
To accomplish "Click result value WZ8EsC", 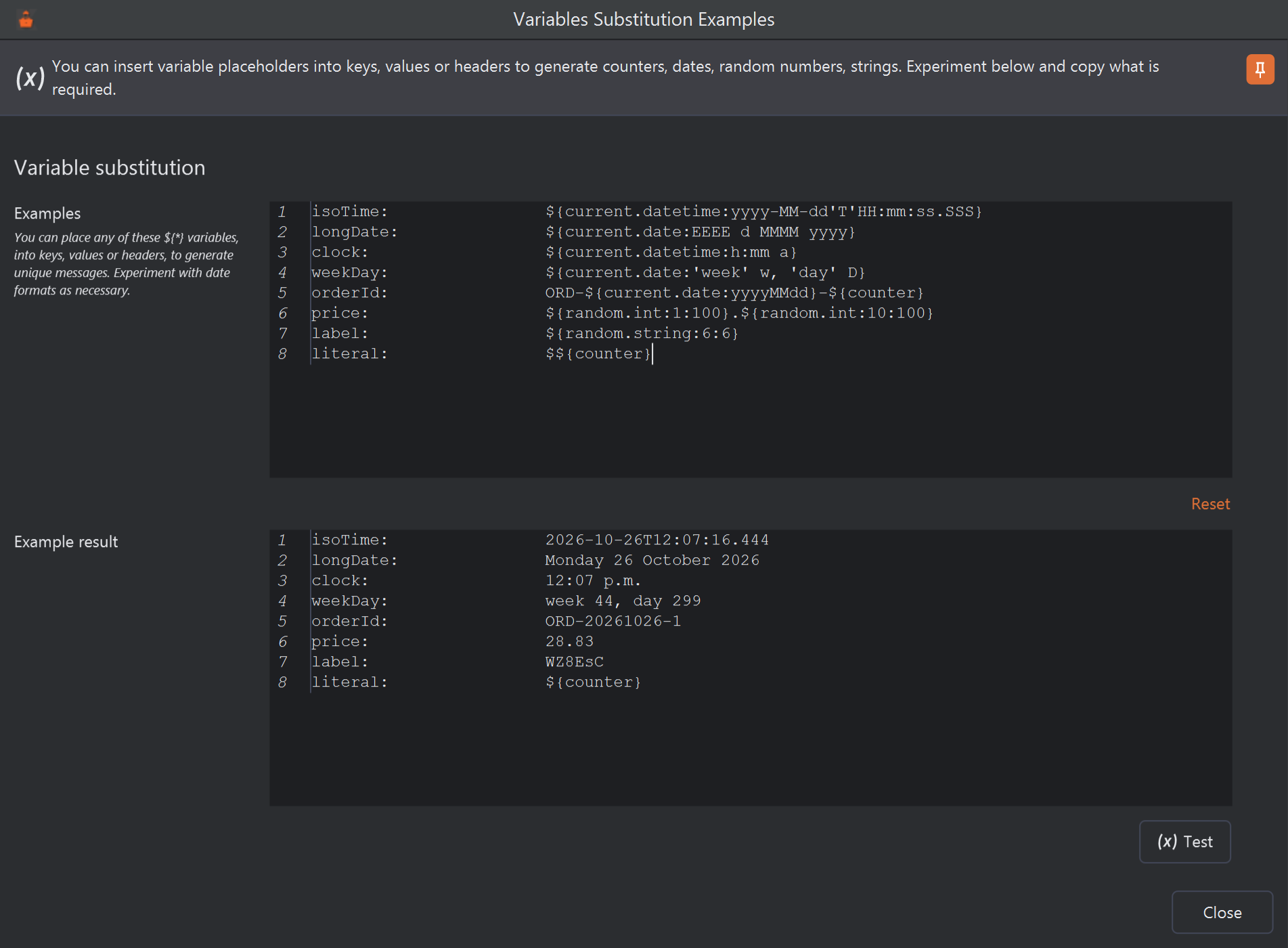I will coord(574,662).
